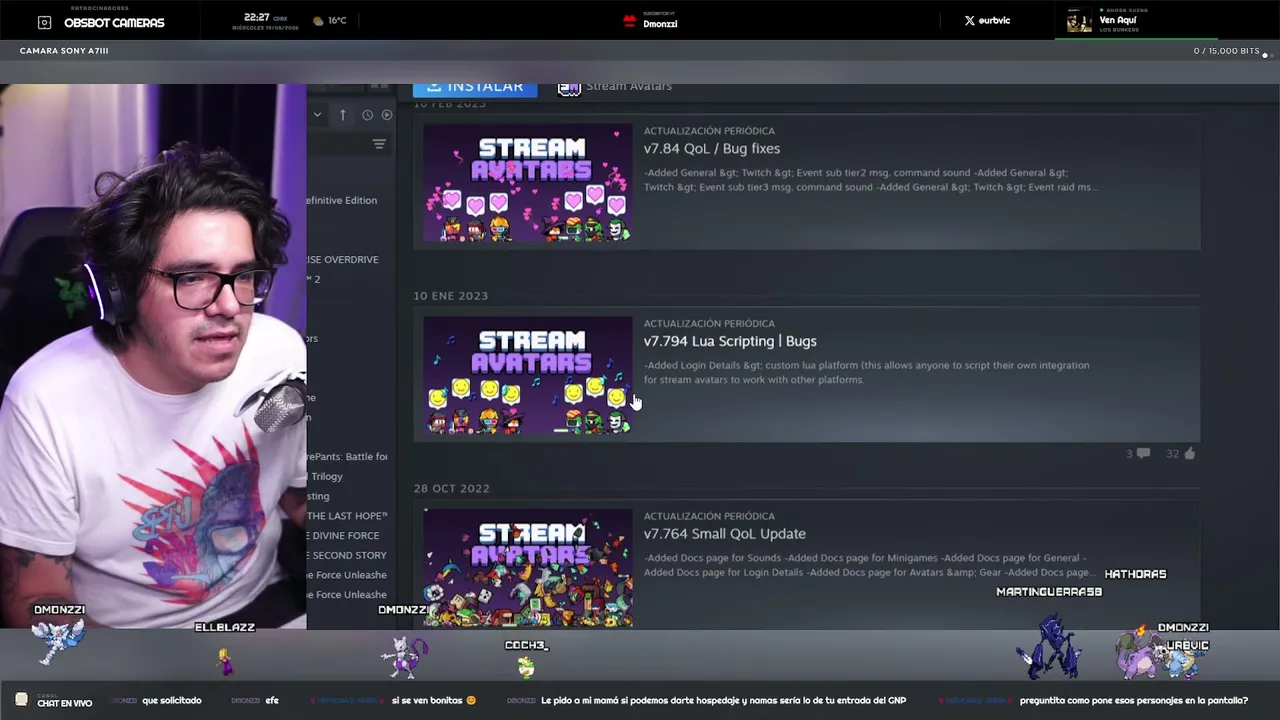Click the clock recent-activity filter icon
The image size is (1280, 720).
tap(367, 115)
